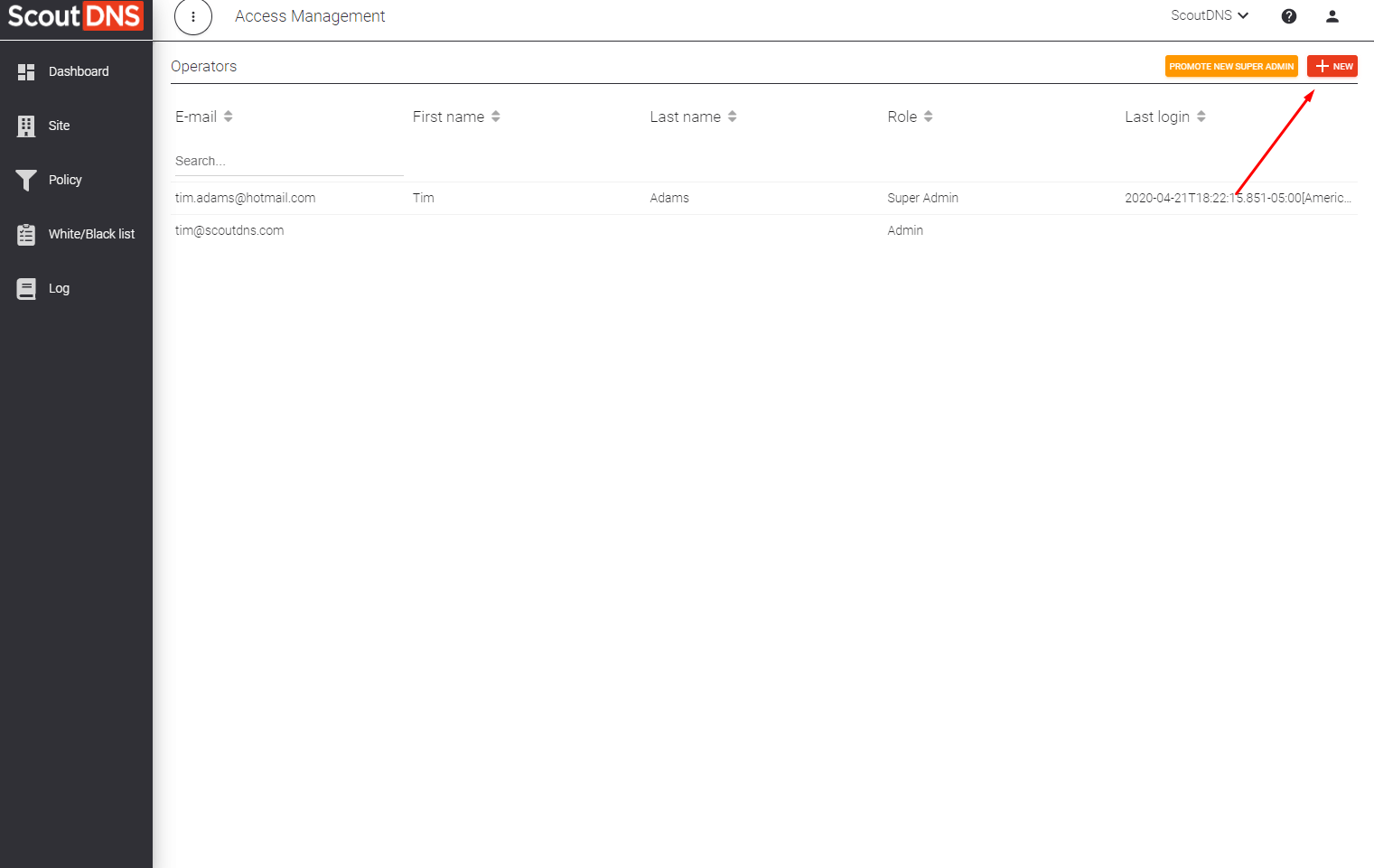
Task: Select the tim.adams@hotmail.com operator row
Action: pyautogui.click(x=764, y=198)
